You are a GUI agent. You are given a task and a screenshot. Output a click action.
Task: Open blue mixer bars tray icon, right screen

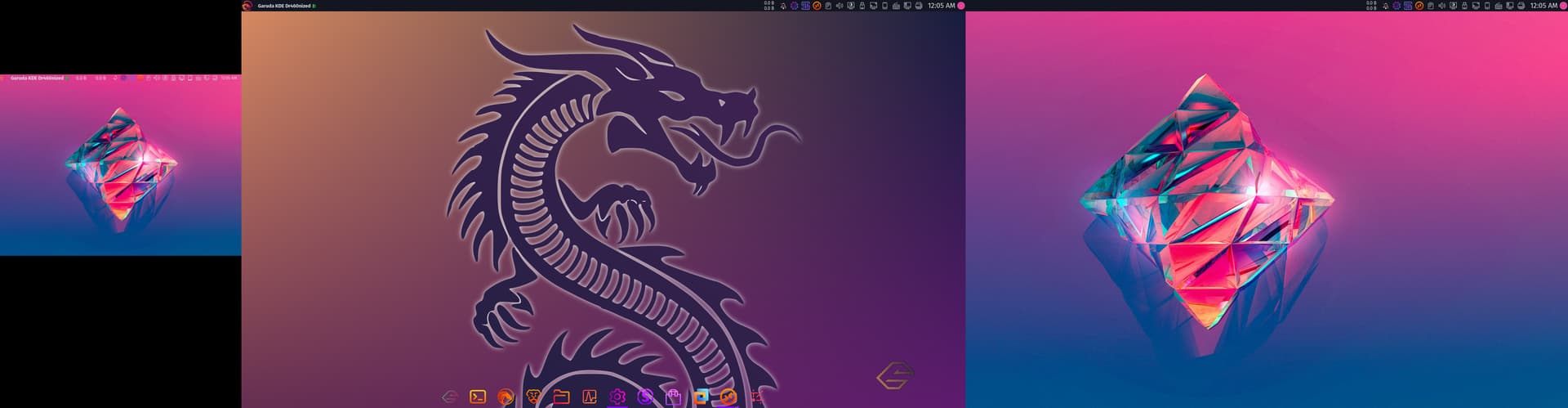click(x=1408, y=6)
